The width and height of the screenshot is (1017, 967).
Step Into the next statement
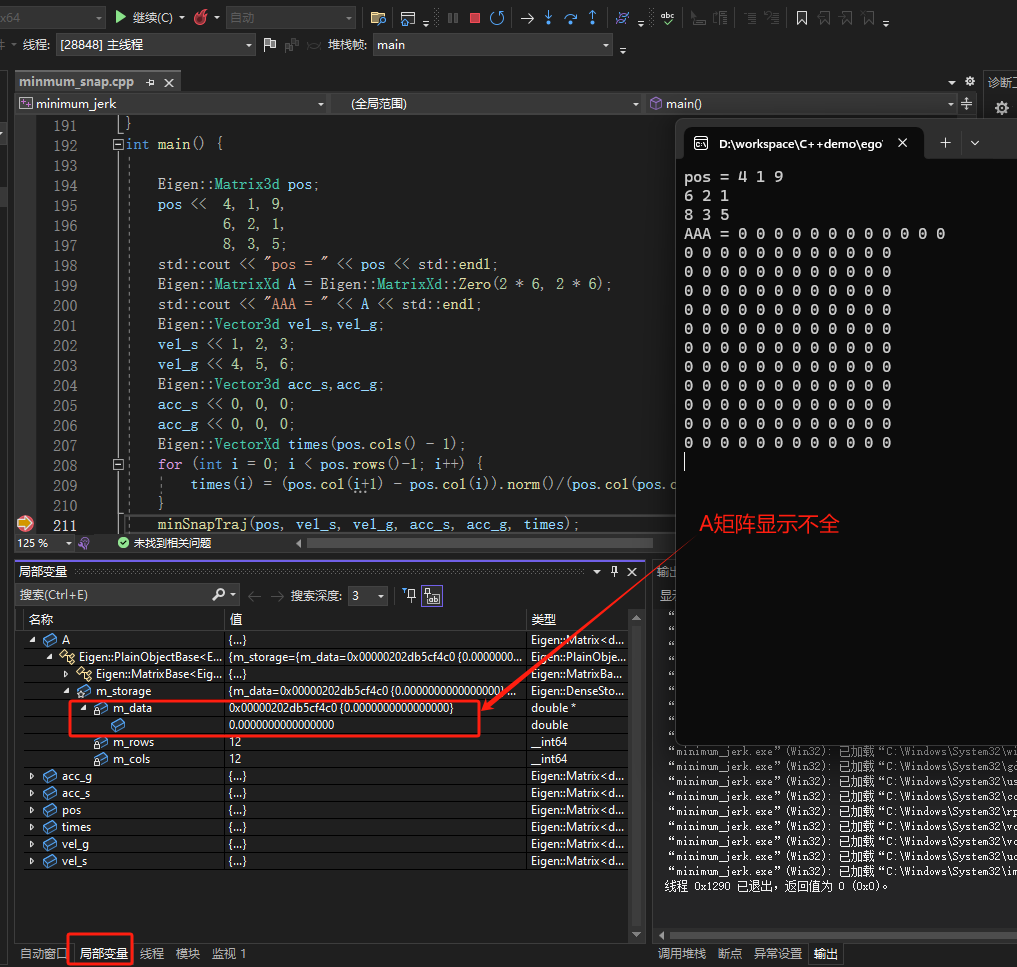click(x=548, y=17)
